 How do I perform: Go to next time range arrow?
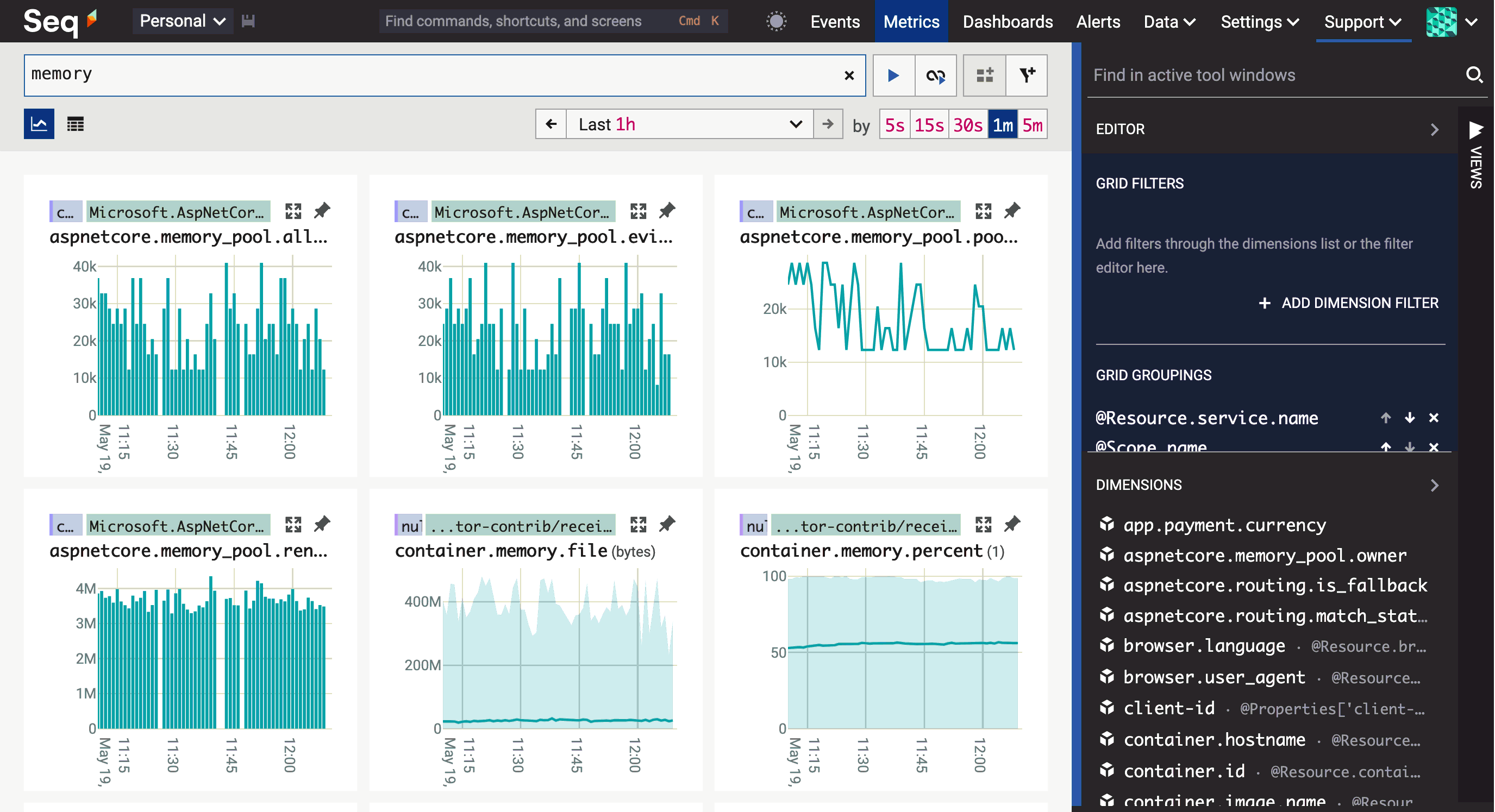pos(828,124)
